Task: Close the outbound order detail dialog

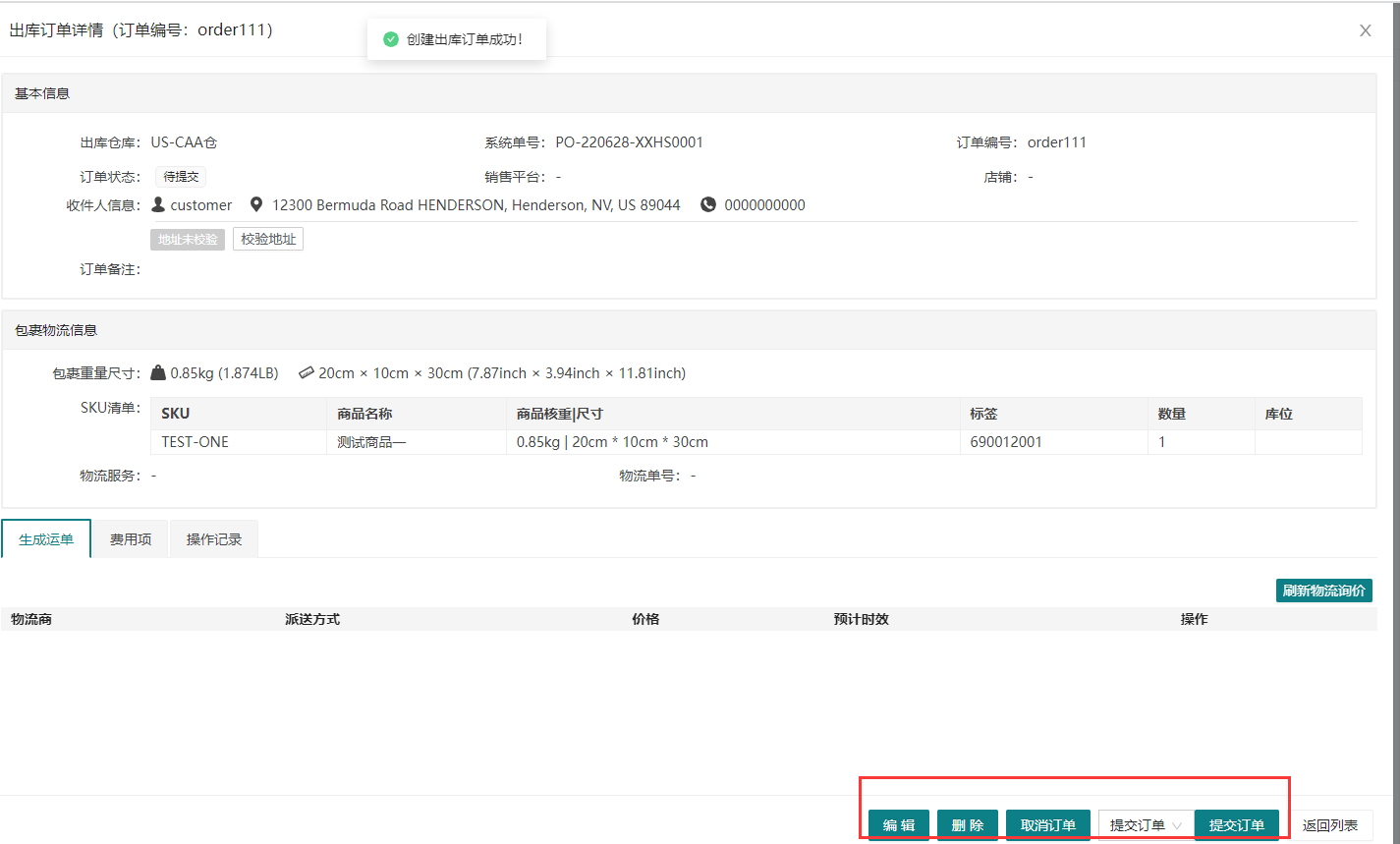Action: click(1365, 30)
